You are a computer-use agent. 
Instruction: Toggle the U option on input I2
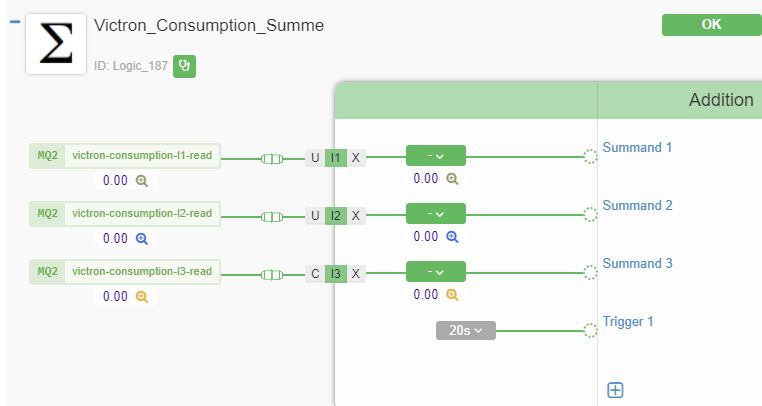click(315, 215)
